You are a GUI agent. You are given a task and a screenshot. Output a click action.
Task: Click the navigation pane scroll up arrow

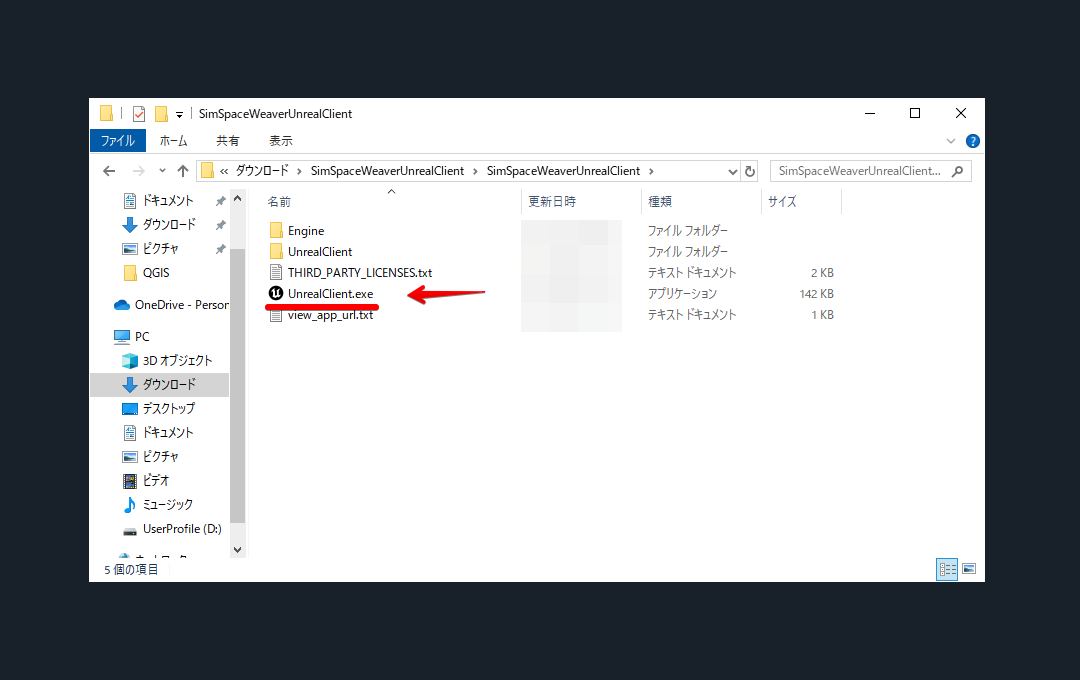coord(238,198)
